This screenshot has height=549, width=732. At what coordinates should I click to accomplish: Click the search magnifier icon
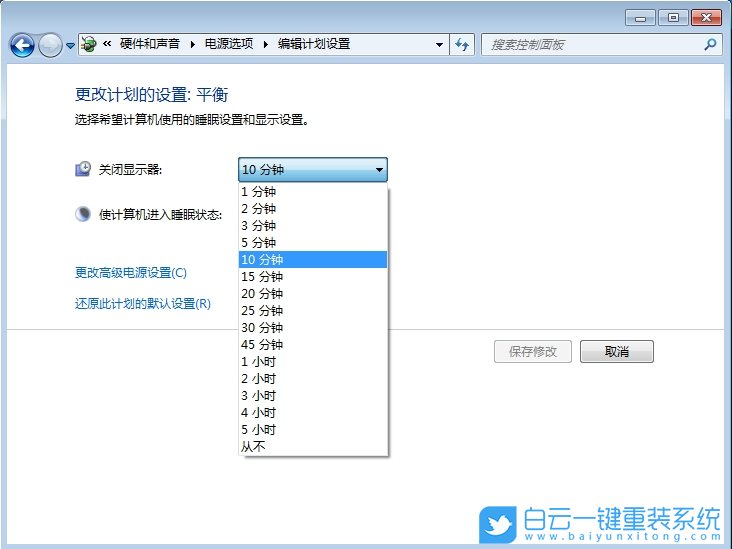click(x=710, y=44)
